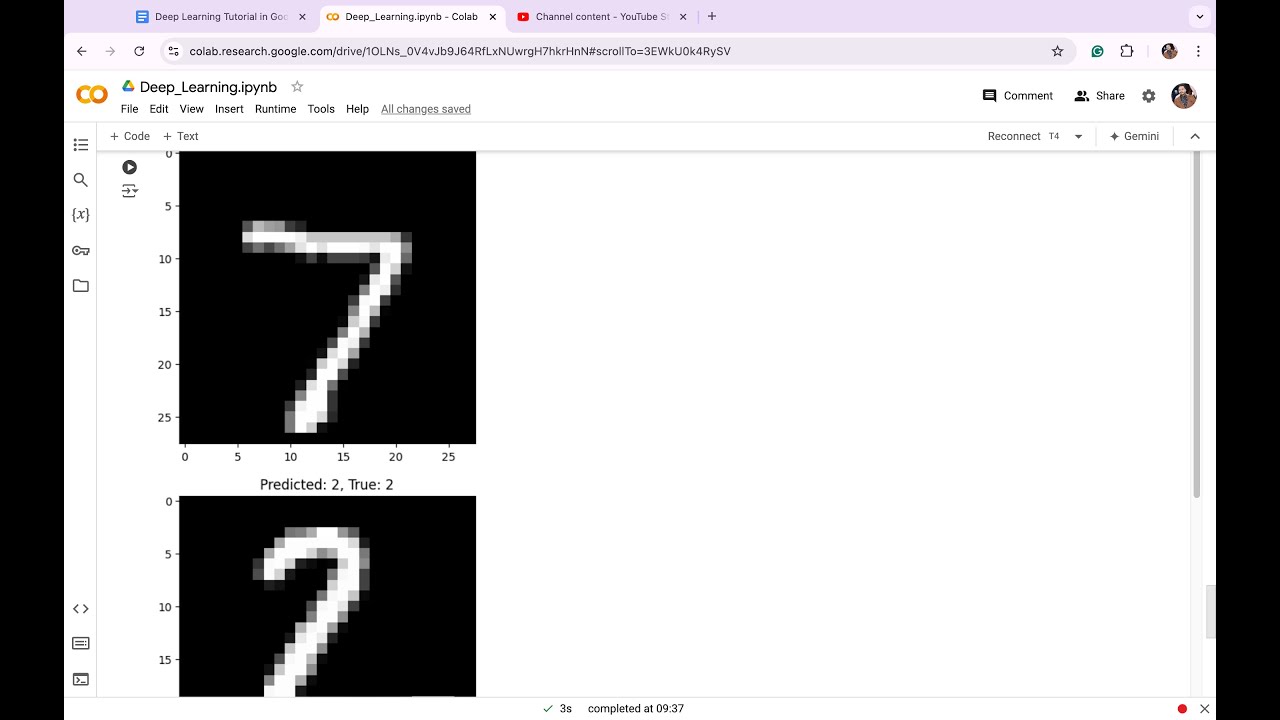This screenshot has height=720, width=1280.
Task: Go back in browser history
Action: pyautogui.click(x=82, y=51)
